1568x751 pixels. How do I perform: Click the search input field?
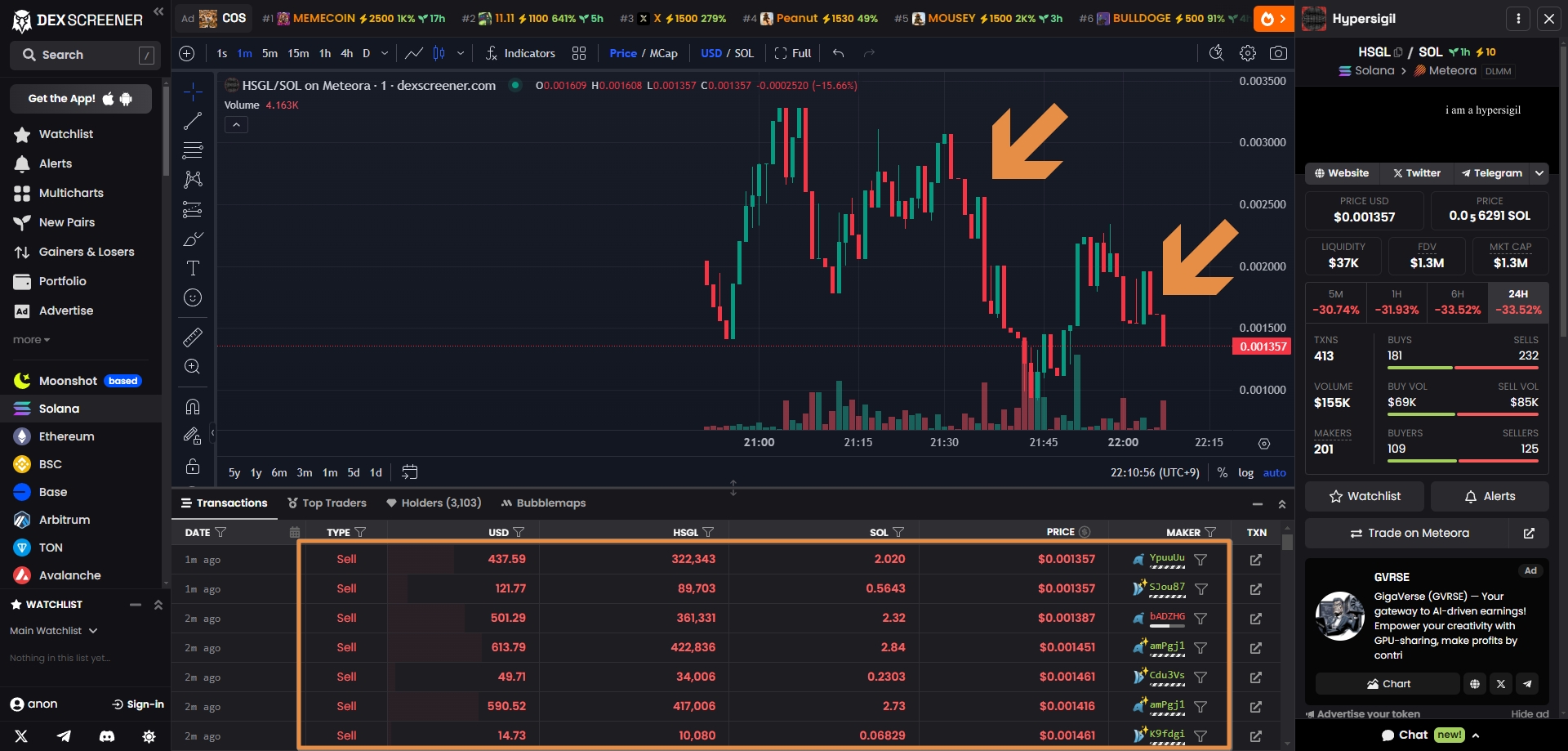[84, 55]
